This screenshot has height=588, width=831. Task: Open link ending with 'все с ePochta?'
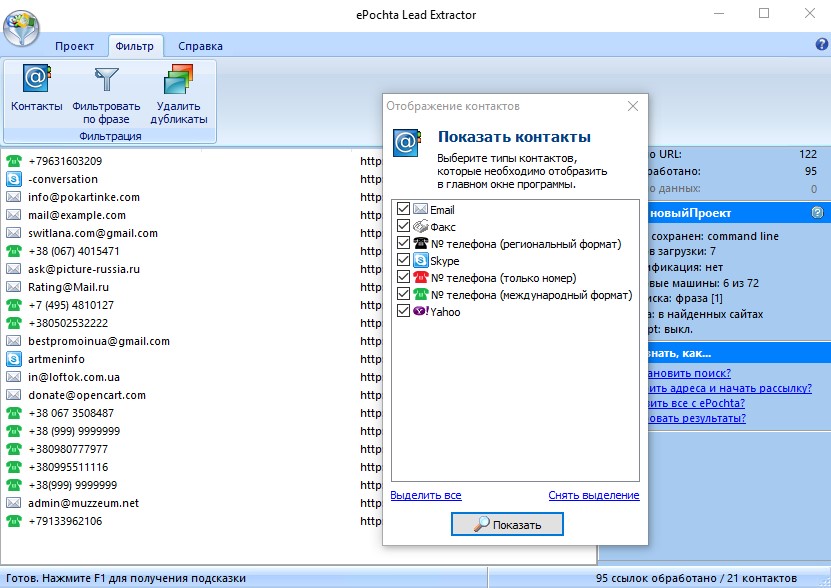(x=696, y=403)
